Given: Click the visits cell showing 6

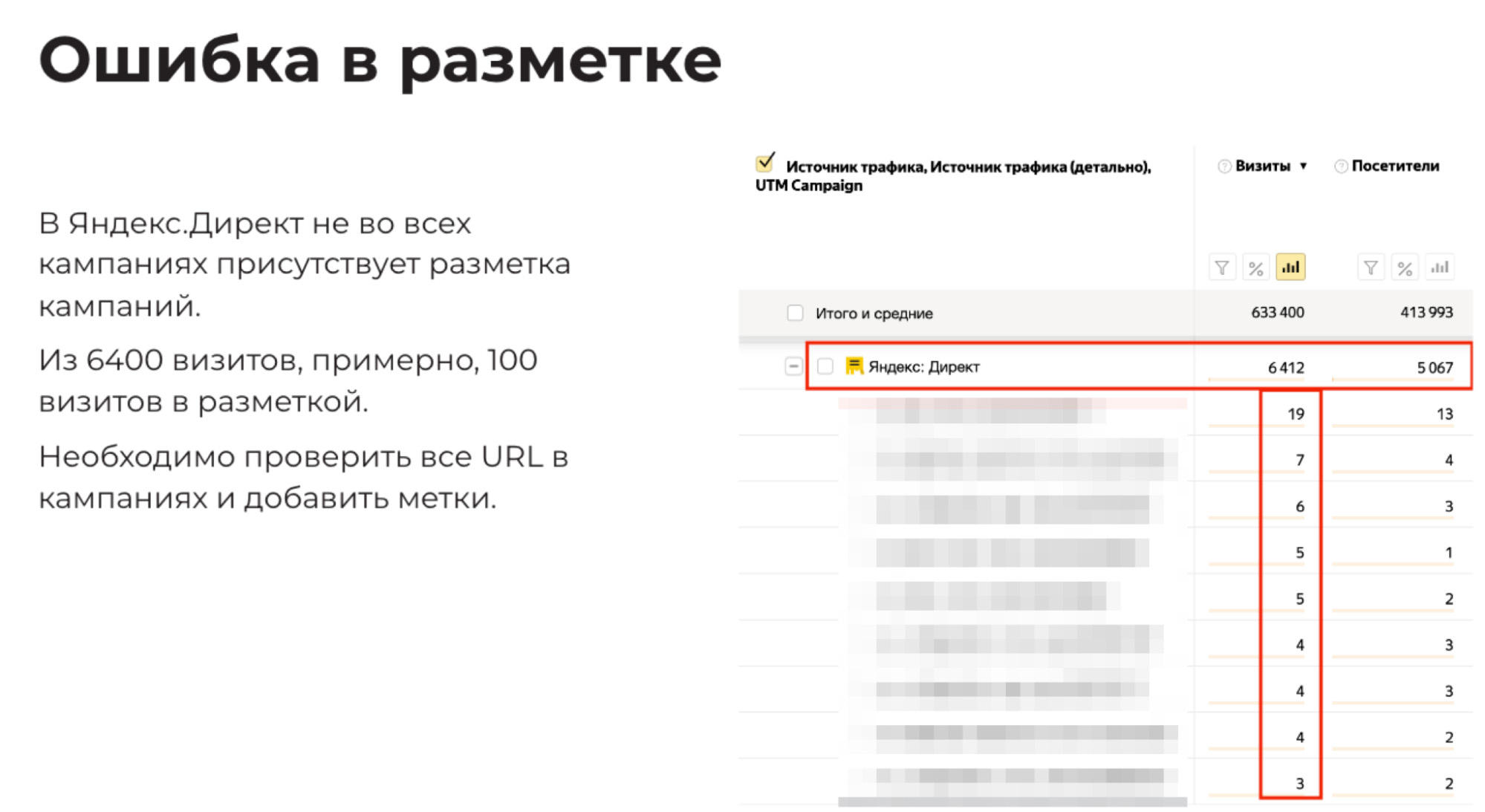Looking at the screenshot, I should pyautogui.click(x=1300, y=507).
